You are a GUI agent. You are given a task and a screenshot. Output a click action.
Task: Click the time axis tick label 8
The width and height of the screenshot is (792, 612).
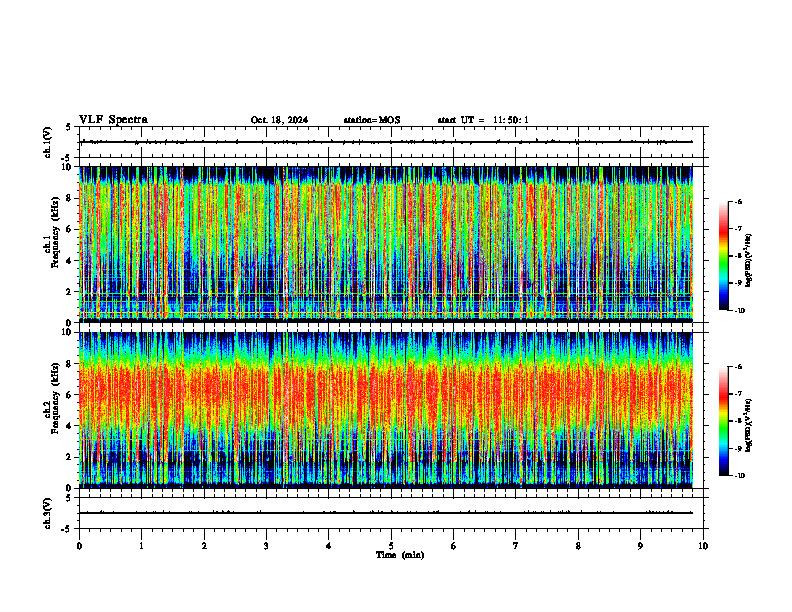(x=578, y=546)
